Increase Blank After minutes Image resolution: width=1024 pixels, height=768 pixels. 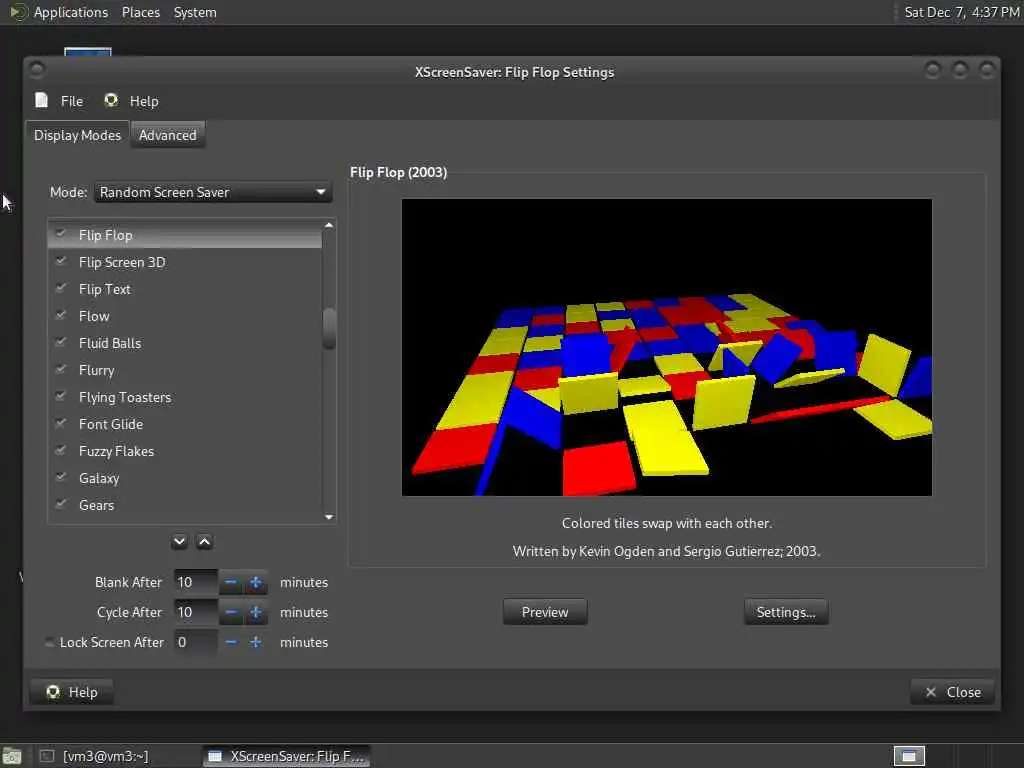[256, 582]
